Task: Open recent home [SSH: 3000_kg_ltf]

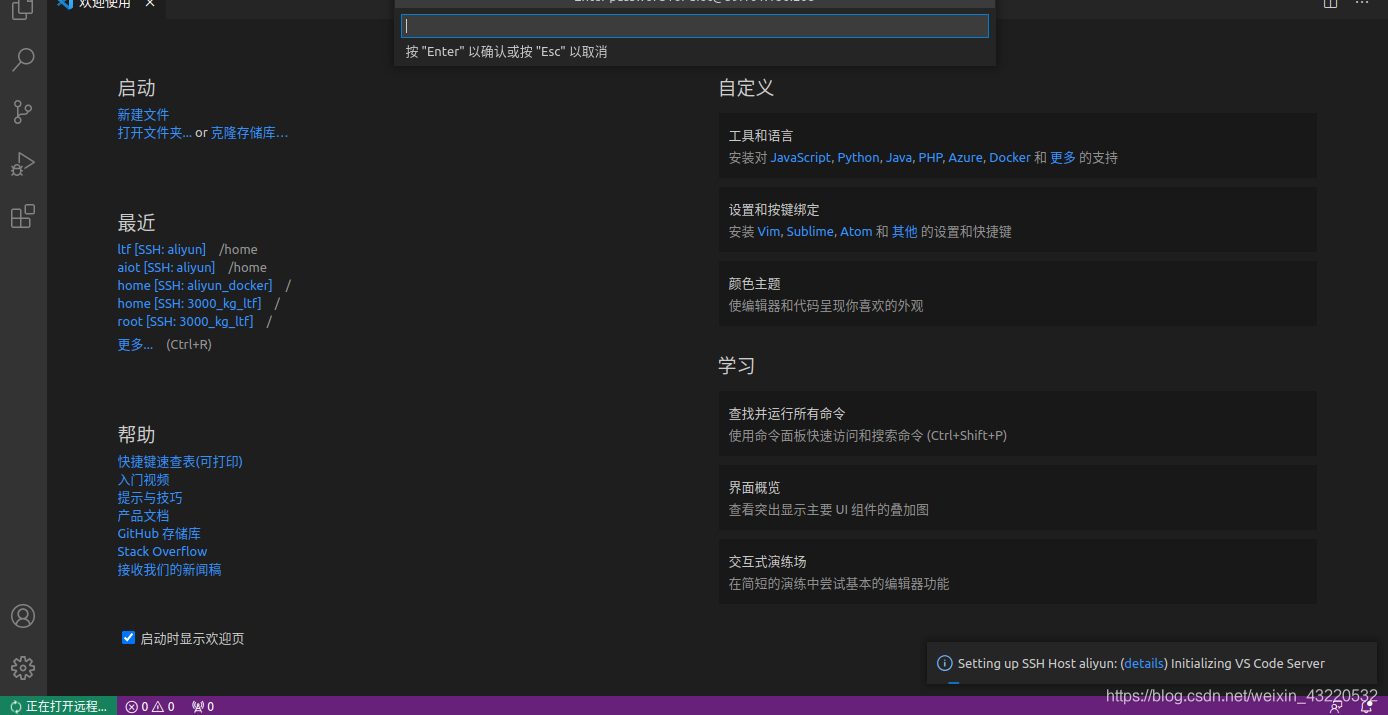Action: pyautogui.click(x=189, y=304)
